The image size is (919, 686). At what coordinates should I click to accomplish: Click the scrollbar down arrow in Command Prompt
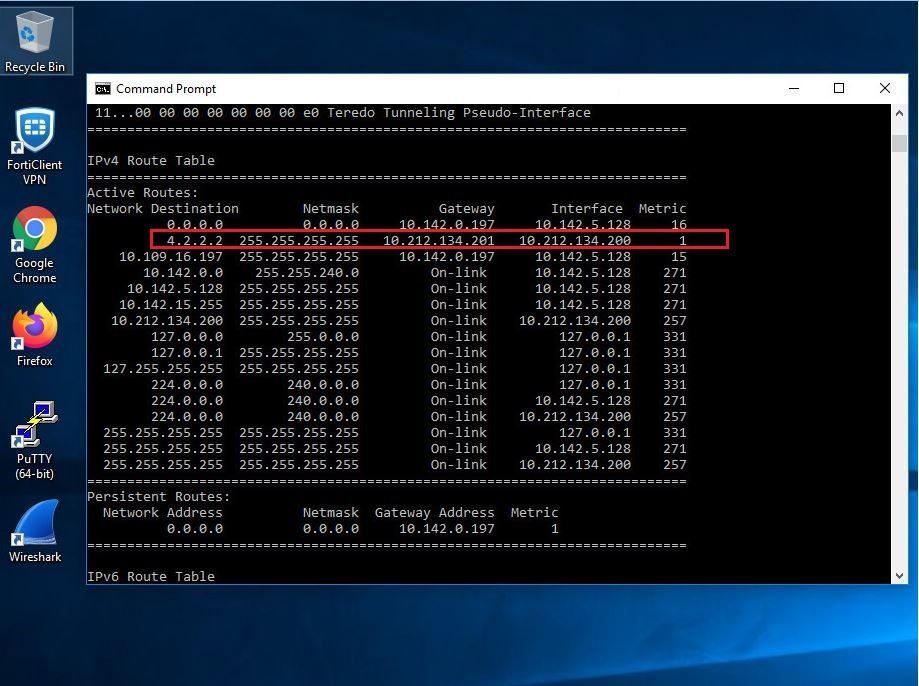899,576
